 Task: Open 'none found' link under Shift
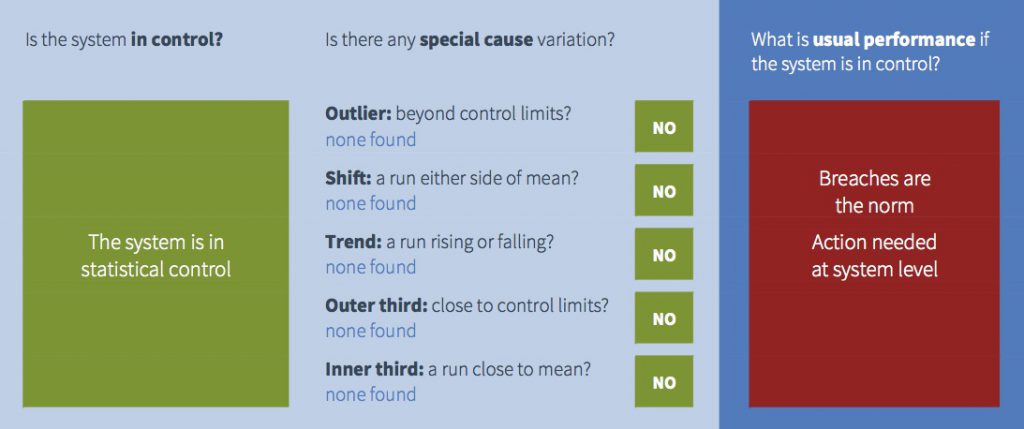[370, 203]
